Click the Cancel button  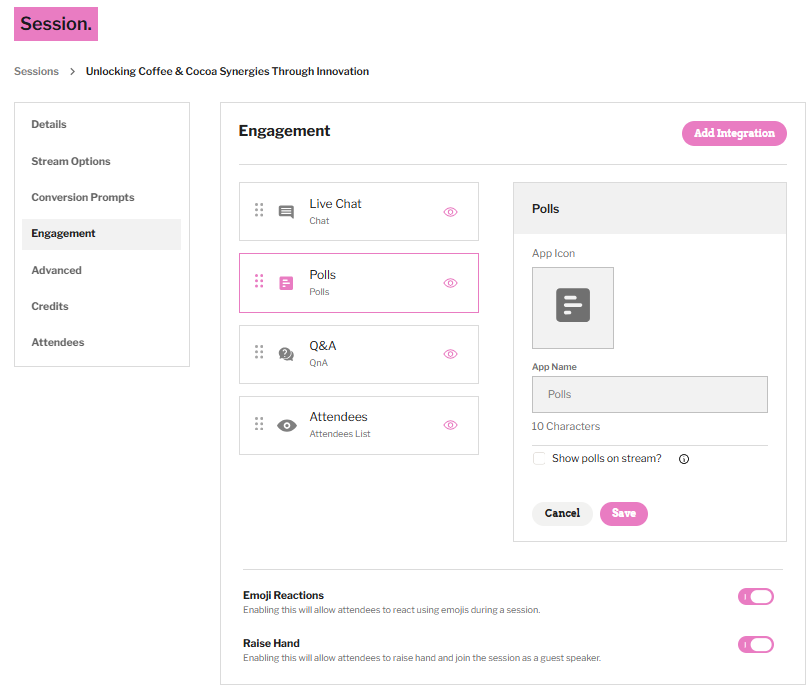[562, 514]
